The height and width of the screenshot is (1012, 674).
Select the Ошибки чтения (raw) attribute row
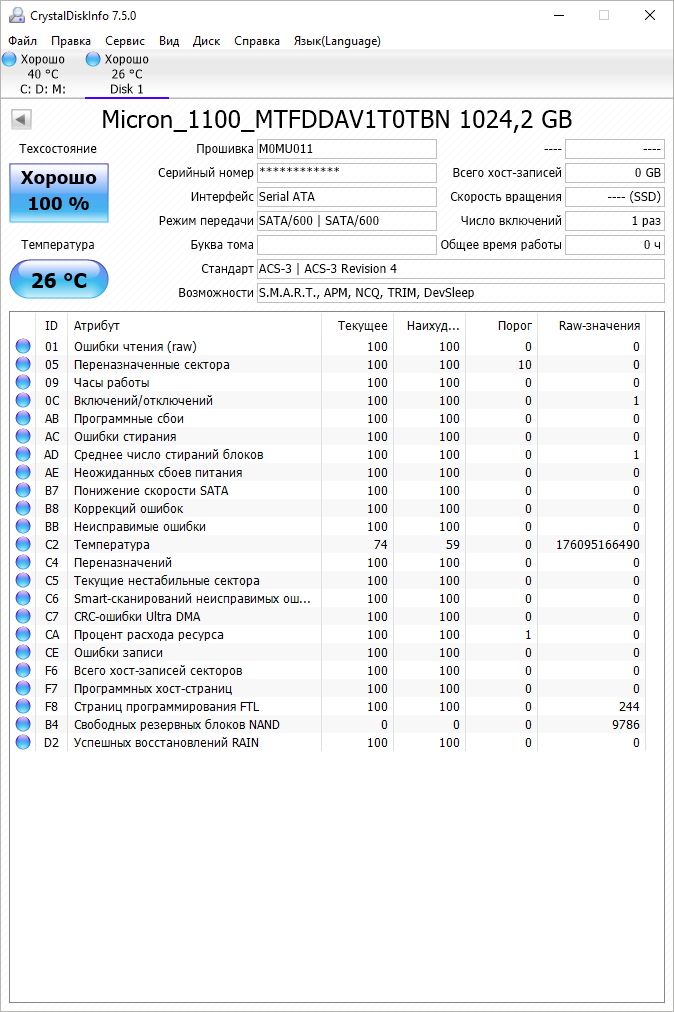point(328,347)
